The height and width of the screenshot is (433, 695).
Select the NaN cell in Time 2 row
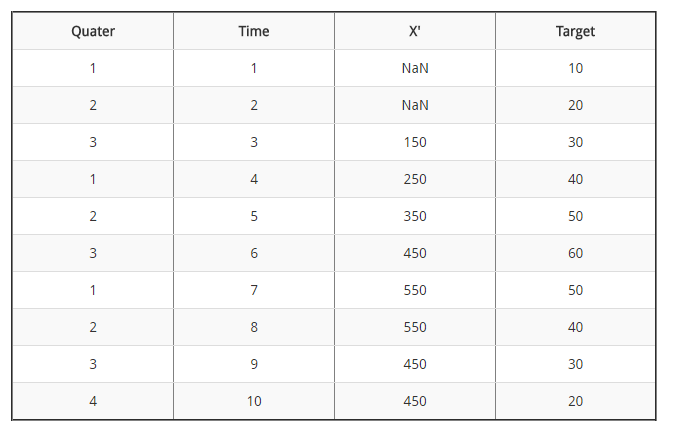point(415,105)
